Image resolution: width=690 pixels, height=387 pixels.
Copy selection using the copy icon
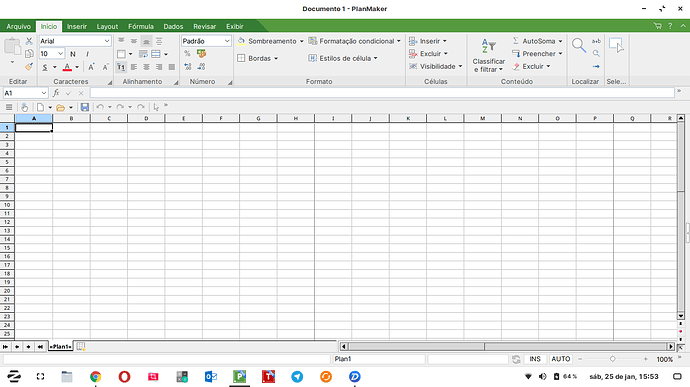point(29,54)
